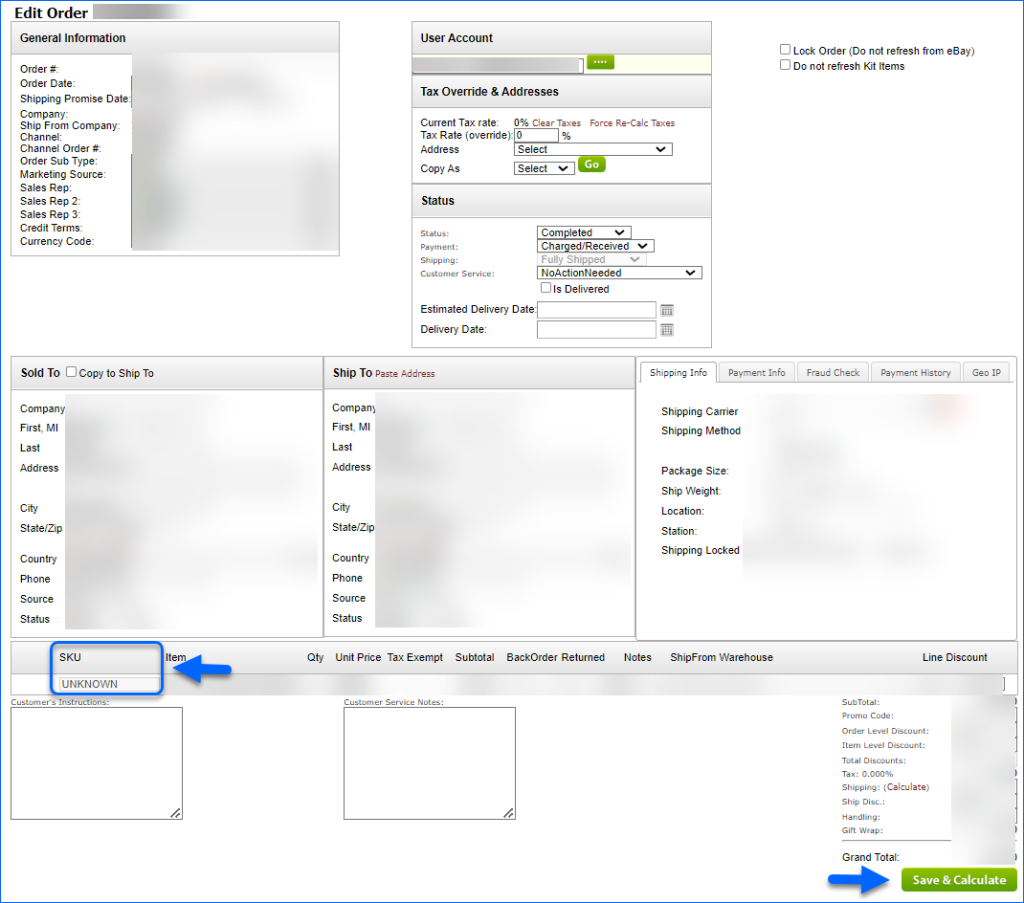Open the Fraud Check tab

click(x=832, y=371)
